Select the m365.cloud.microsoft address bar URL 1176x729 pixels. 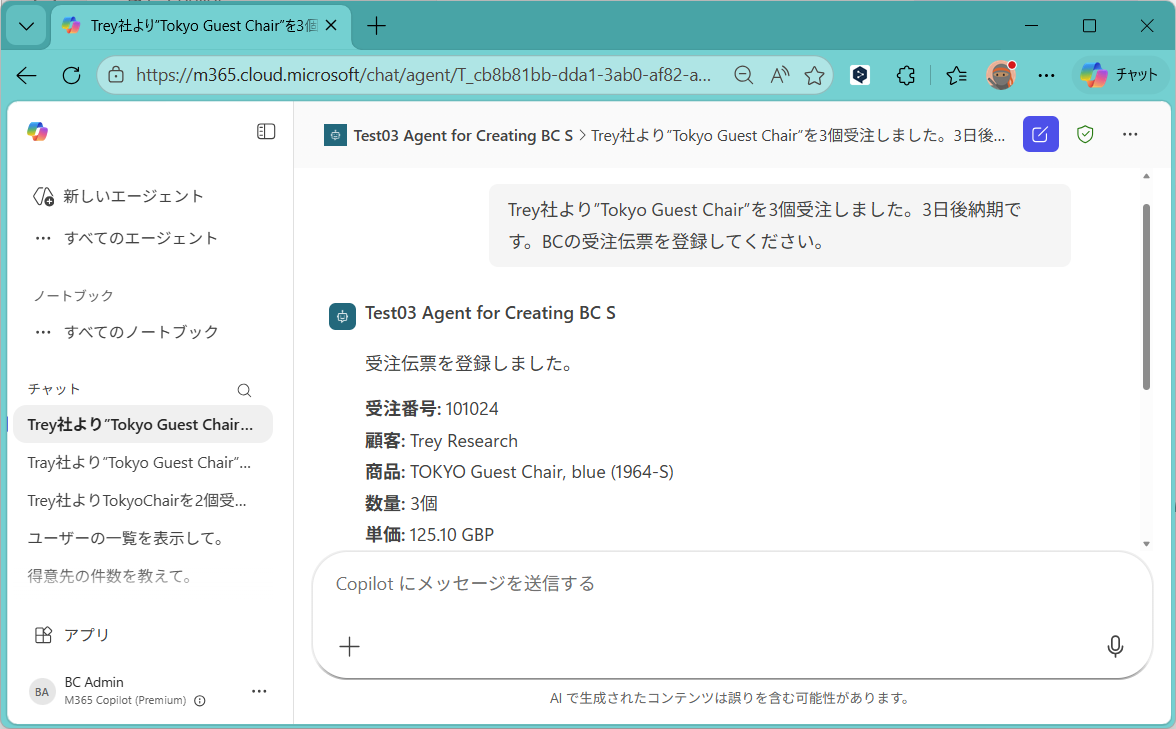pyautogui.click(x=423, y=75)
